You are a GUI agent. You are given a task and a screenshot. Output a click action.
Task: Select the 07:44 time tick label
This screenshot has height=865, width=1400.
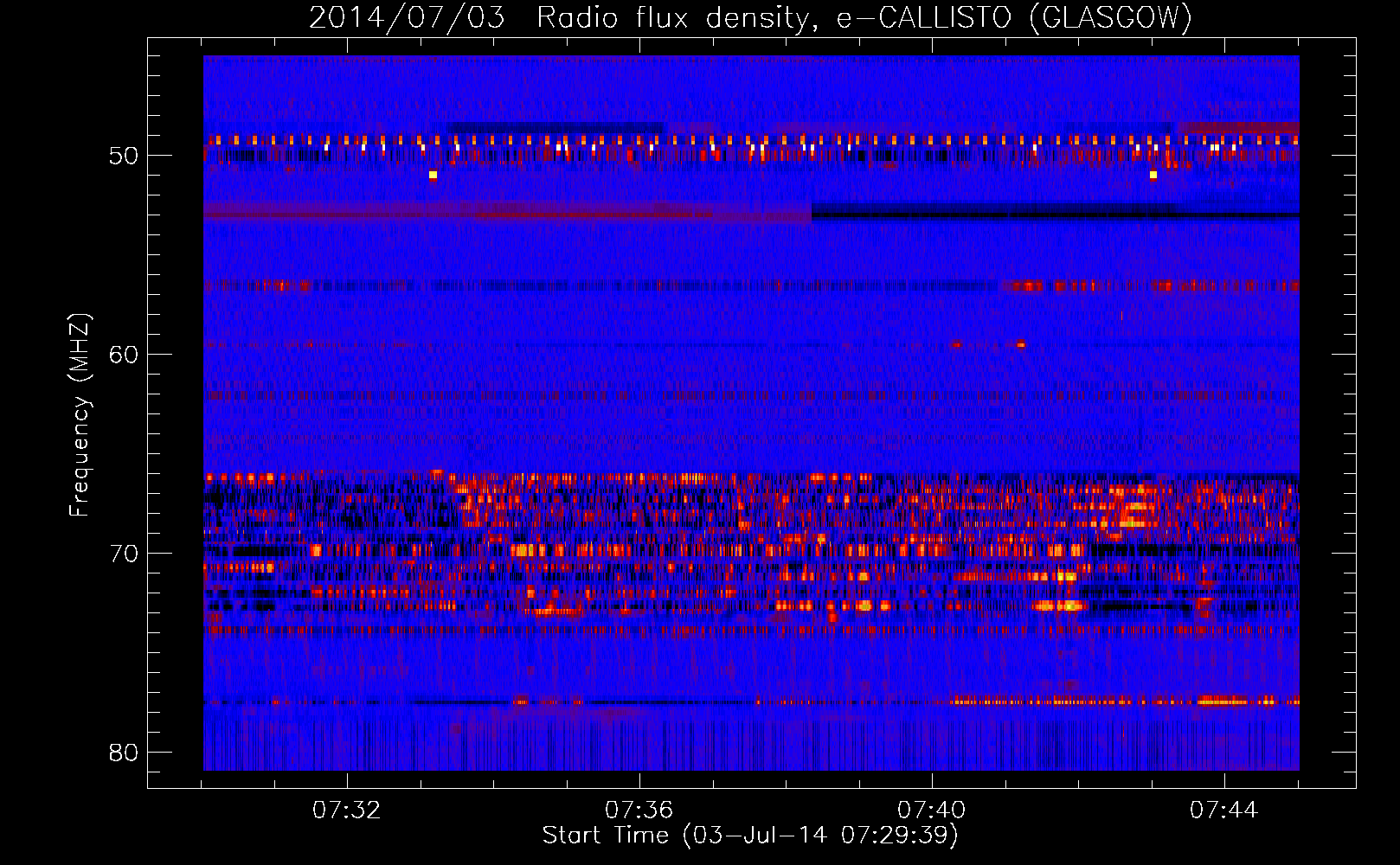(x=1224, y=811)
